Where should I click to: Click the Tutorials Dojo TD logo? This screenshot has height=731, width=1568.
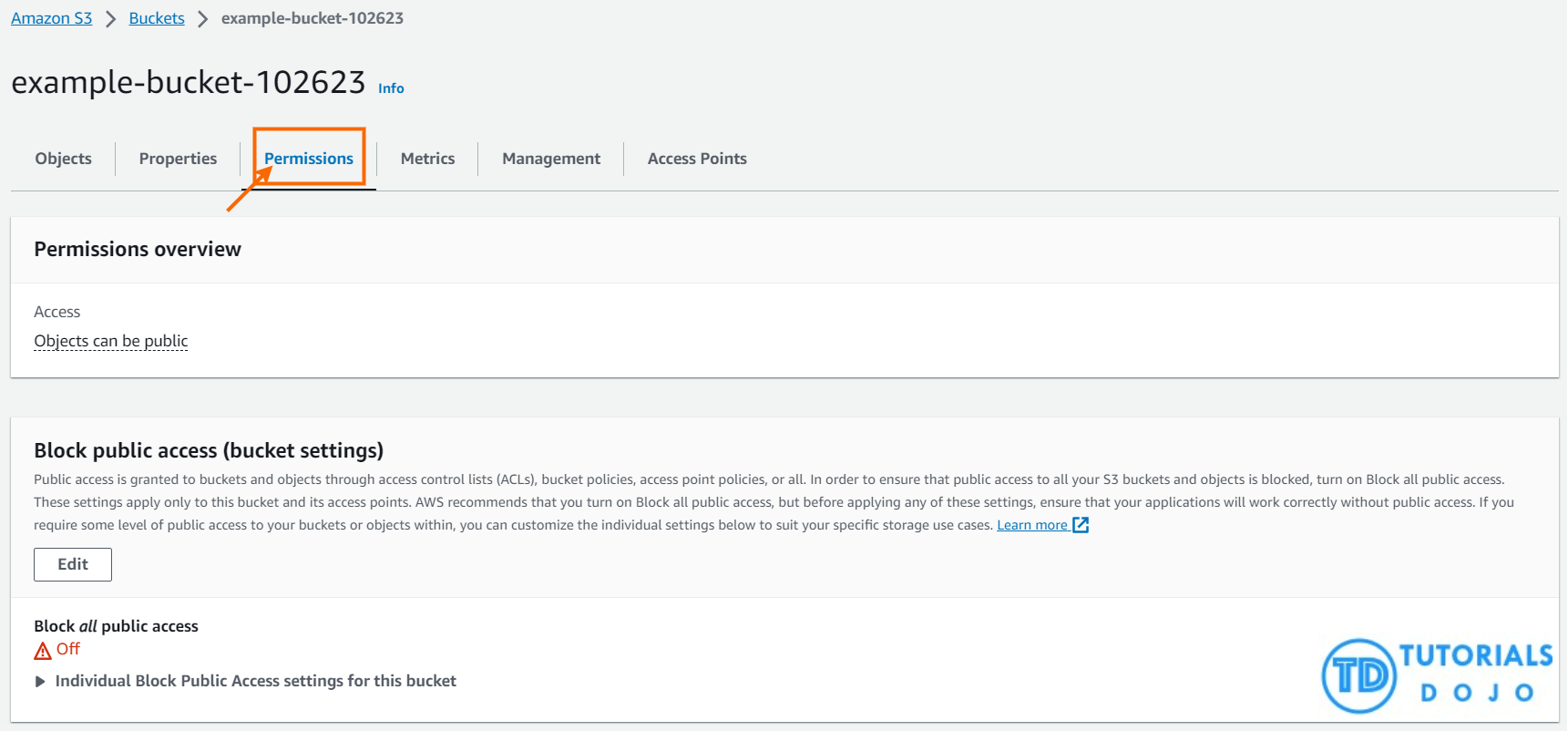click(1358, 676)
